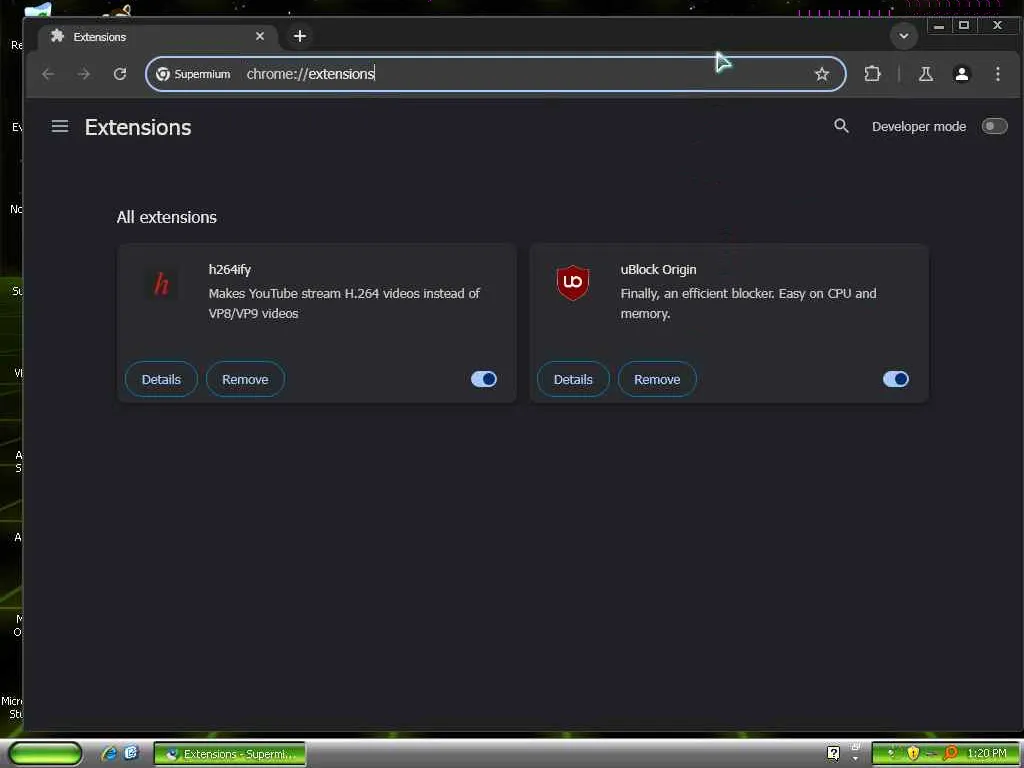Bookmark this page with the star icon
Screen dimensions: 1024x768
point(822,74)
